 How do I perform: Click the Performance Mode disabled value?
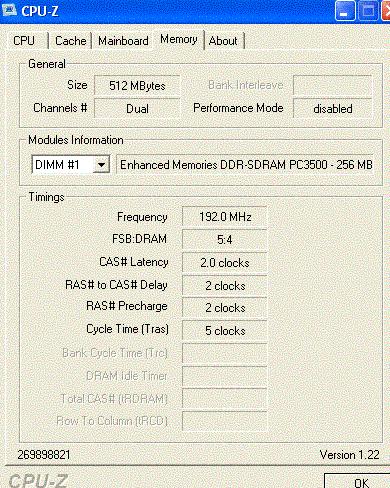(x=333, y=108)
